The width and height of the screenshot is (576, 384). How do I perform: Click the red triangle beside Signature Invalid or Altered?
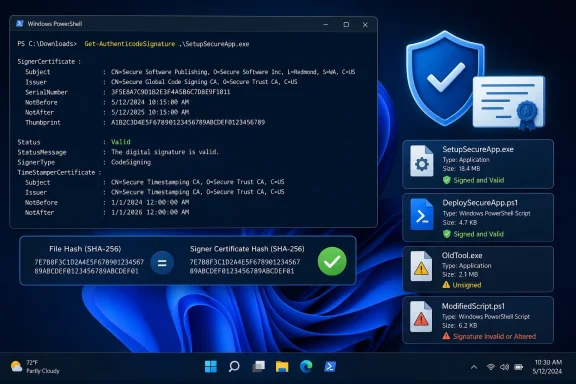point(446,336)
